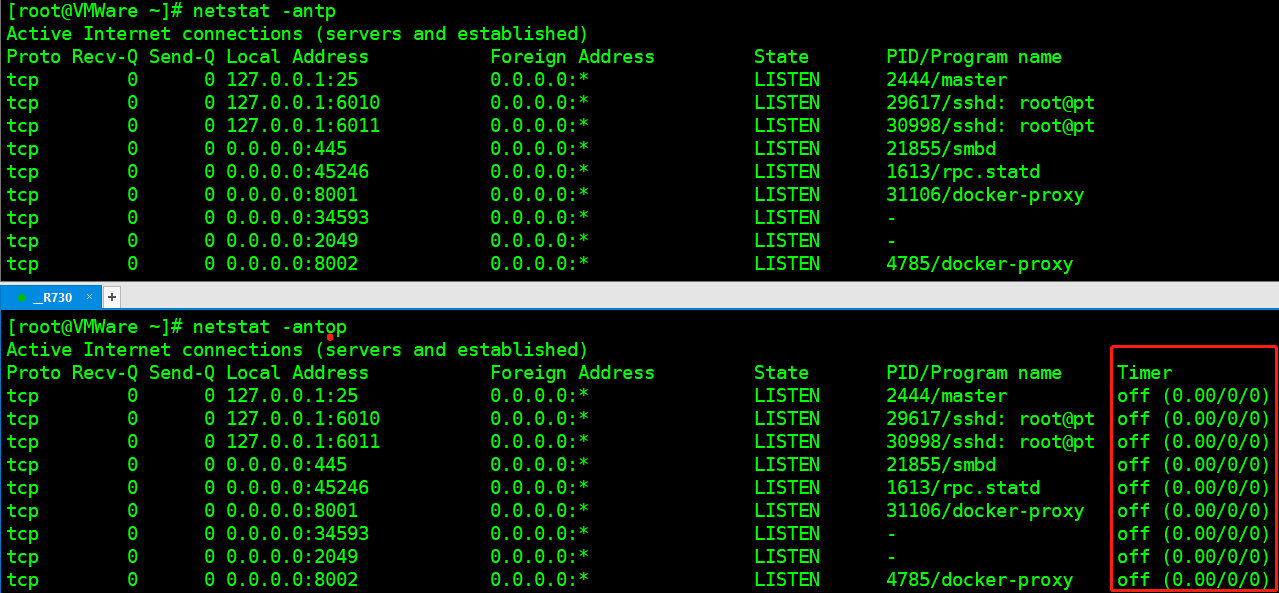The height and width of the screenshot is (593, 1279).
Task: Select 4785/docker-proxy in the upper terminal
Action: pyautogui.click(x=979, y=264)
